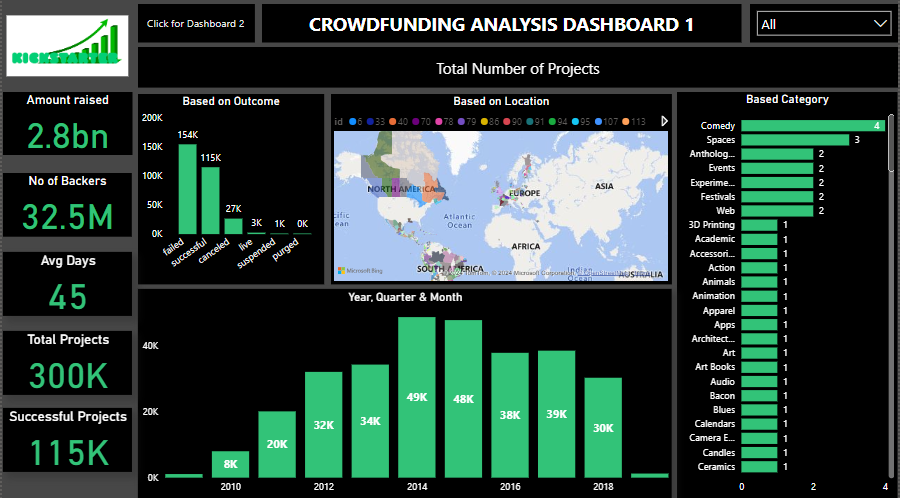Click the dropdown chevron in slicer
900x498 pixels.
click(x=880, y=24)
